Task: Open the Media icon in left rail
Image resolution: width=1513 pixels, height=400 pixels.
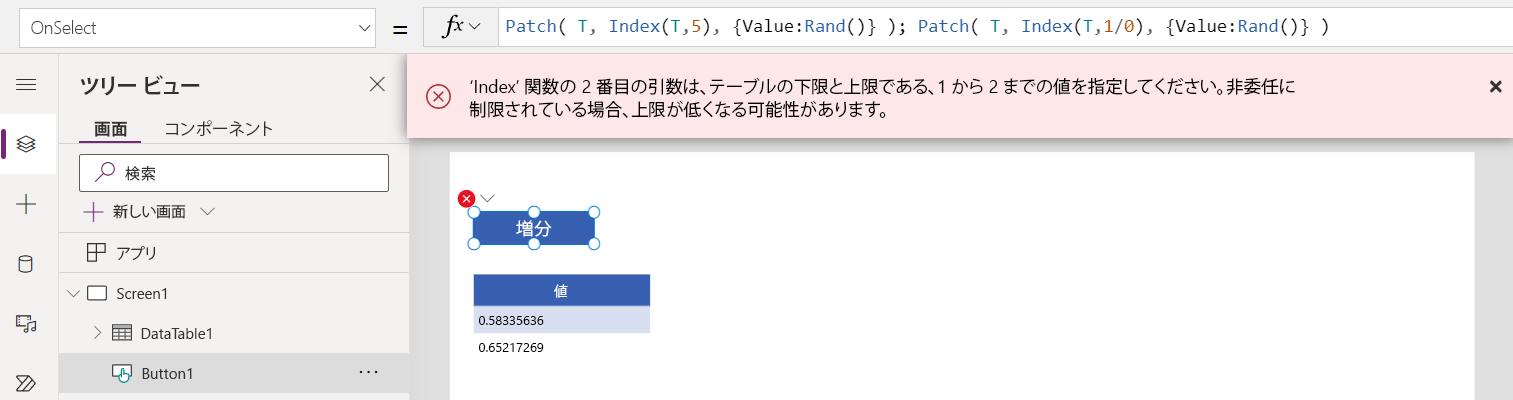Action: (27, 323)
